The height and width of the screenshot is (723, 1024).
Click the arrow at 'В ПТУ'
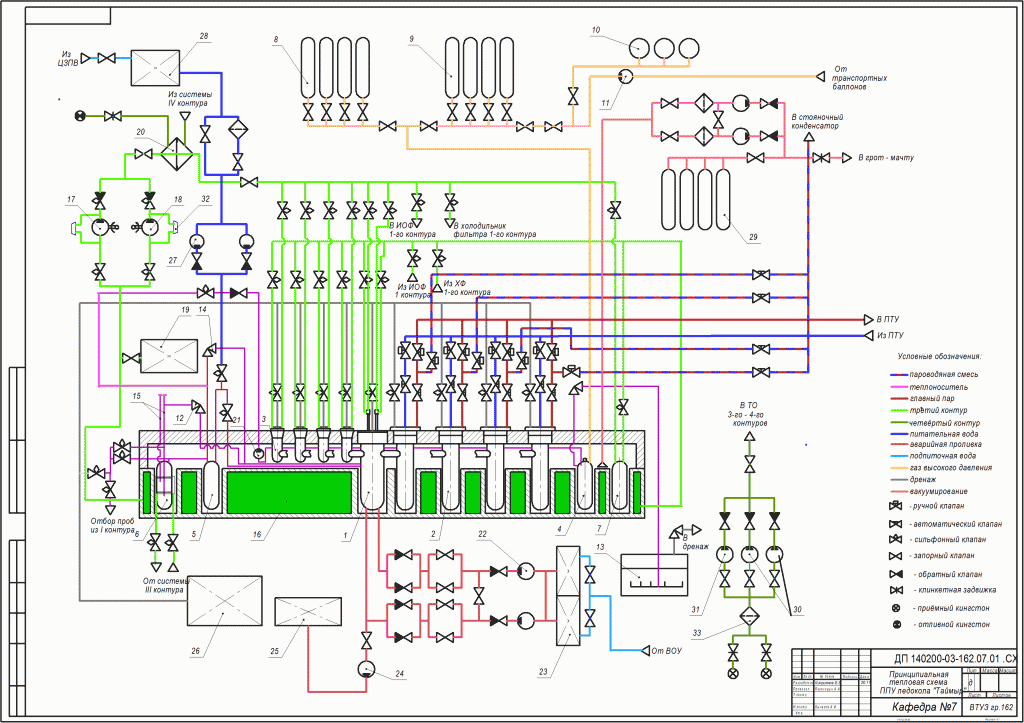[x=869, y=319]
